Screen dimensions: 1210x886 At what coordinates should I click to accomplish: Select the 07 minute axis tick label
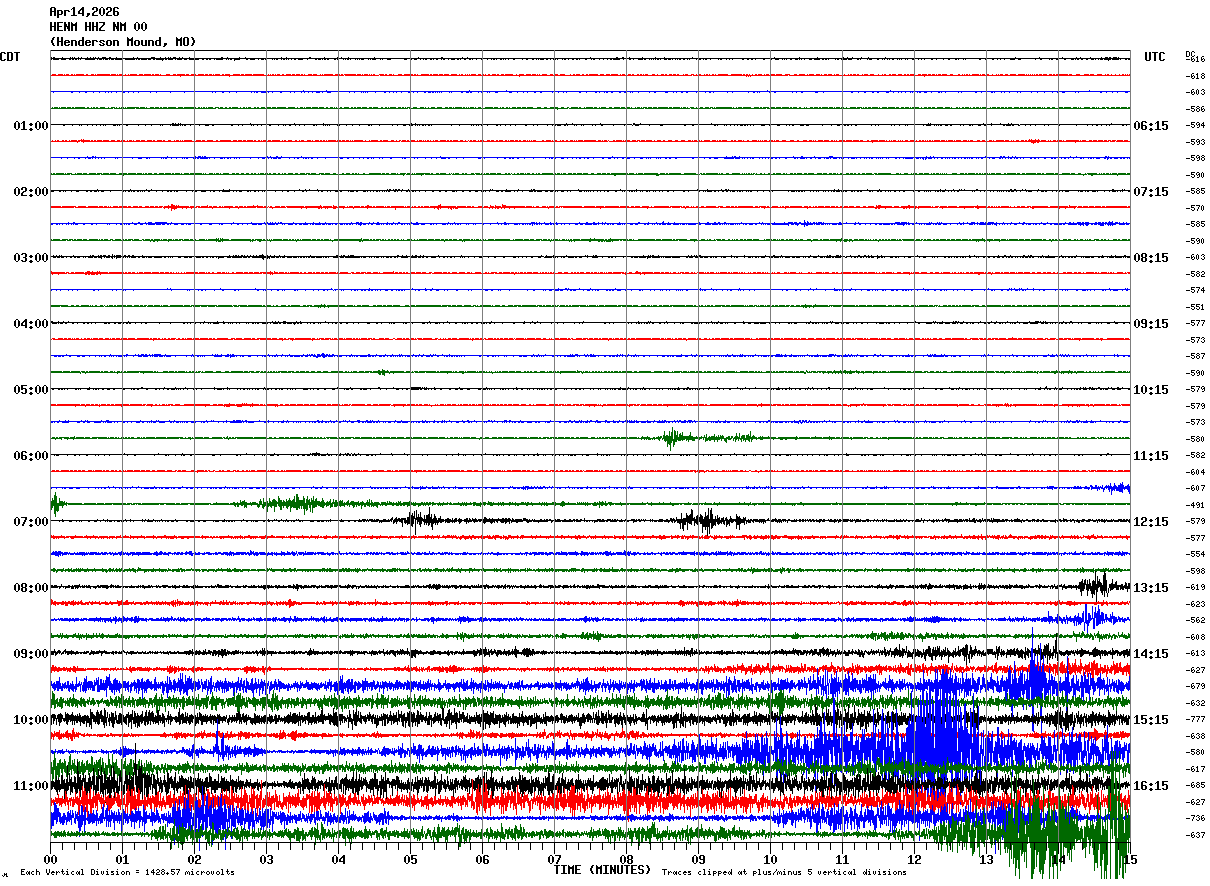pyautogui.click(x=554, y=860)
